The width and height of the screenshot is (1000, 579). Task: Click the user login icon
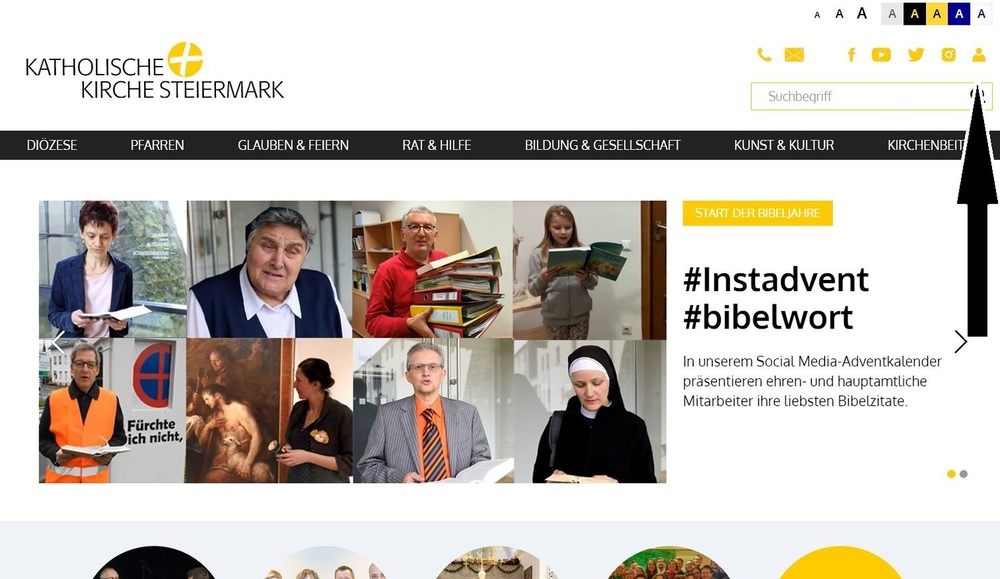click(x=979, y=55)
